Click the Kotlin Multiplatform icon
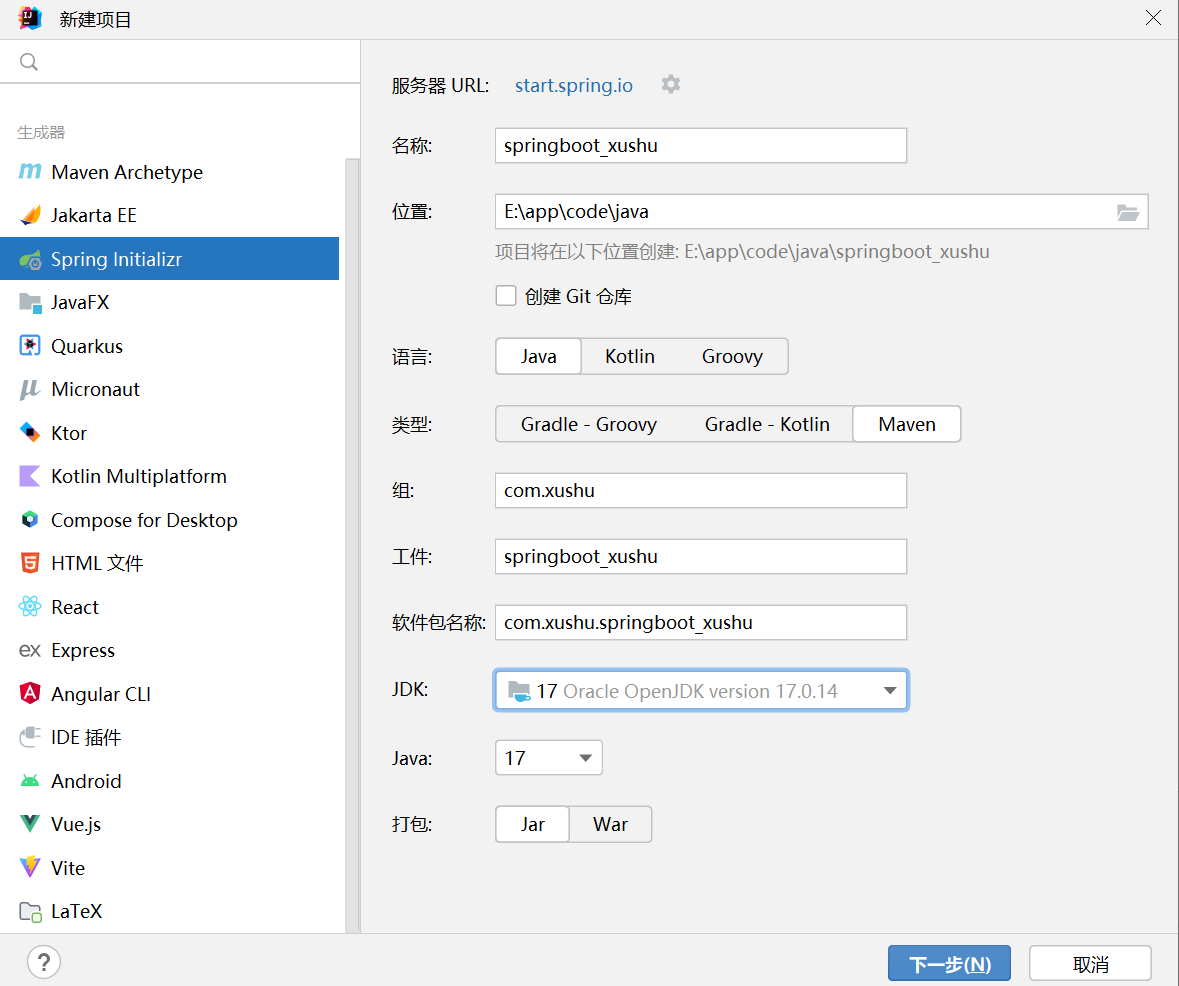This screenshot has width=1179, height=986. 30,476
